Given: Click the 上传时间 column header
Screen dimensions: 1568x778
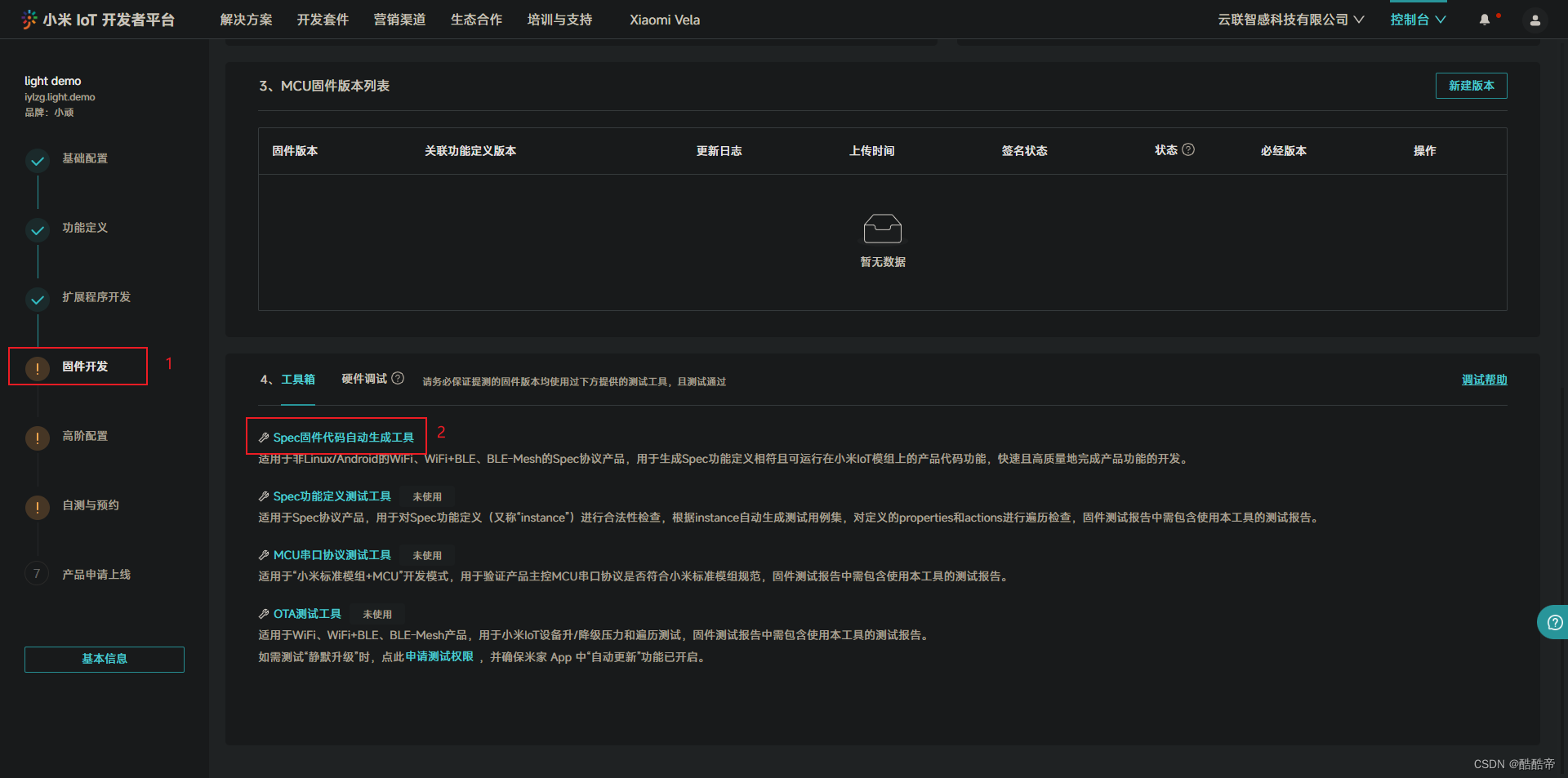Looking at the screenshot, I should coord(872,151).
